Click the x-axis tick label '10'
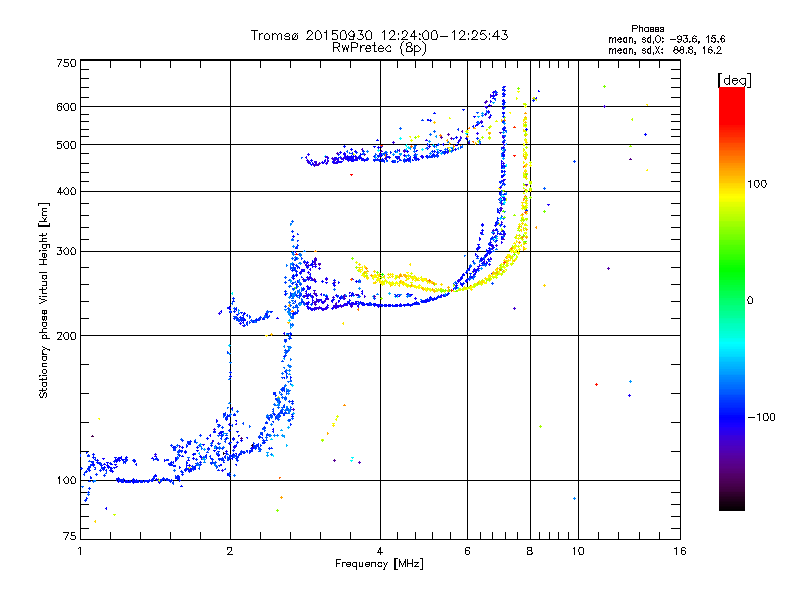This screenshot has height=600, width=800. tap(578, 551)
